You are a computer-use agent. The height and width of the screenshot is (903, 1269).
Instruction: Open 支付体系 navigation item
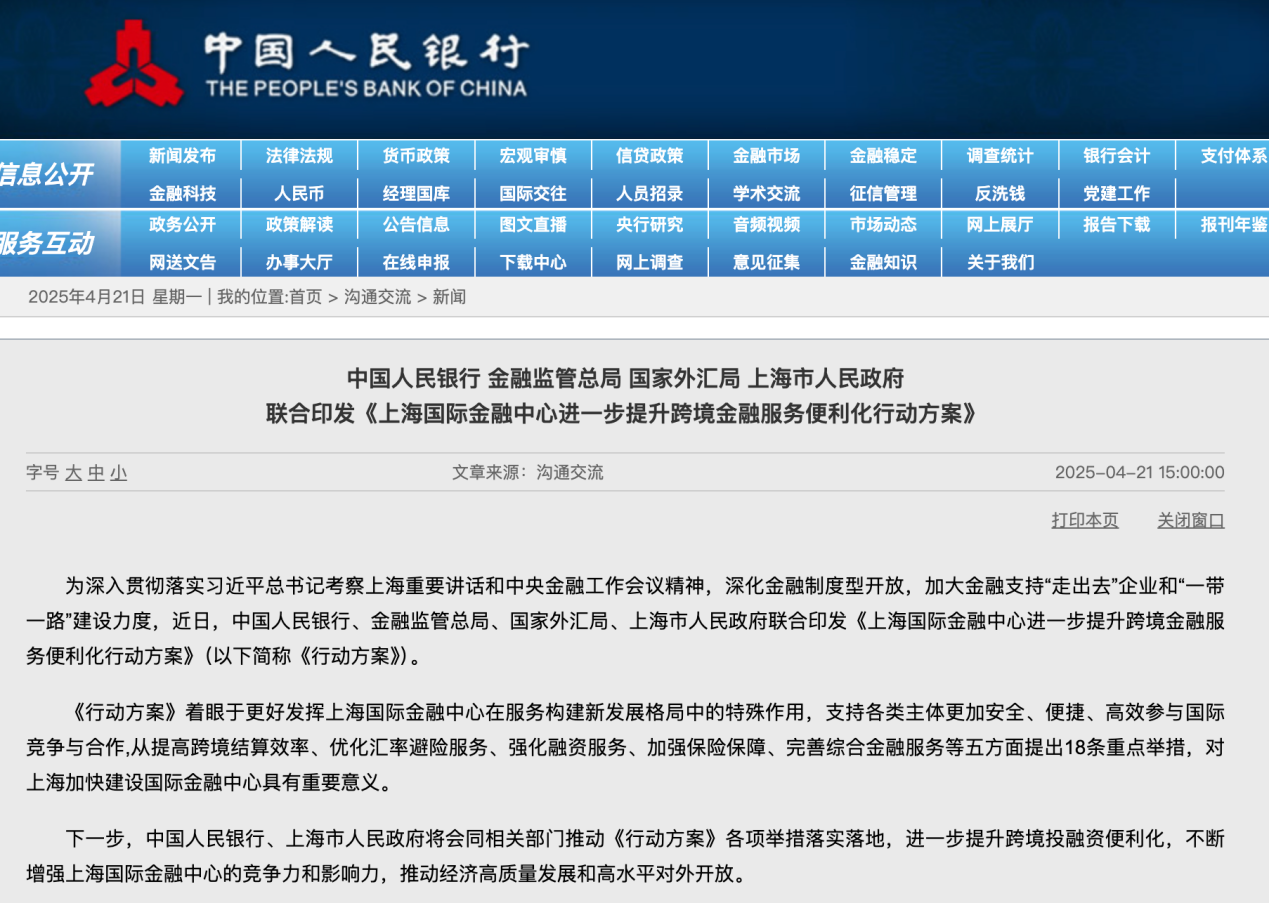click(1234, 156)
